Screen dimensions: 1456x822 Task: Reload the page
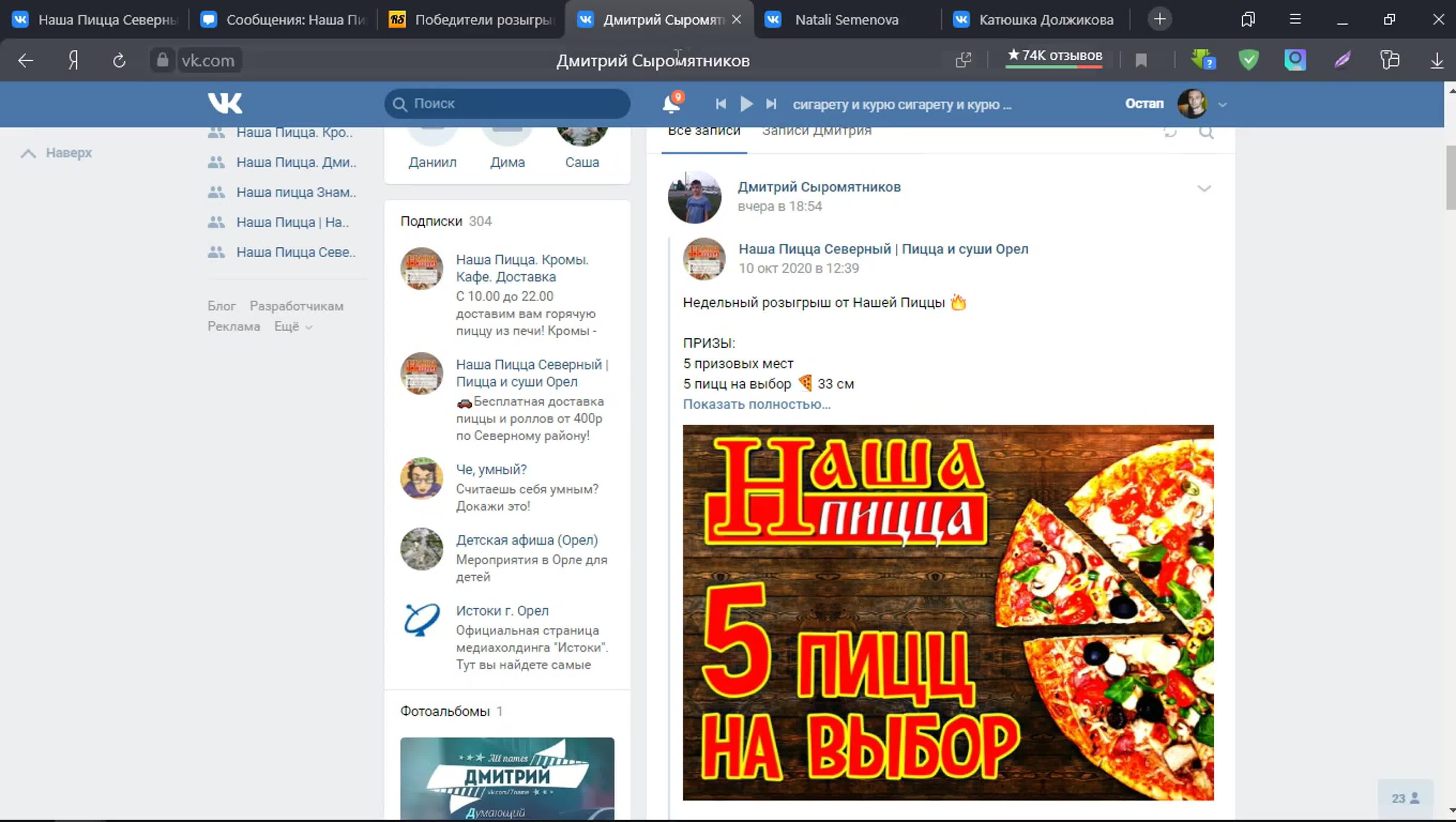tap(119, 60)
